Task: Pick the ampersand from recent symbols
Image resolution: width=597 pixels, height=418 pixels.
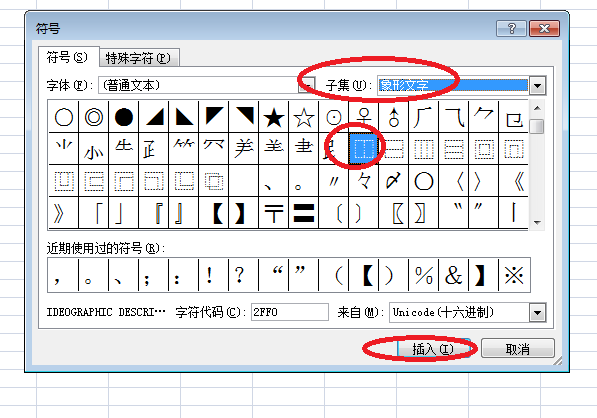Action: click(454, 275)
